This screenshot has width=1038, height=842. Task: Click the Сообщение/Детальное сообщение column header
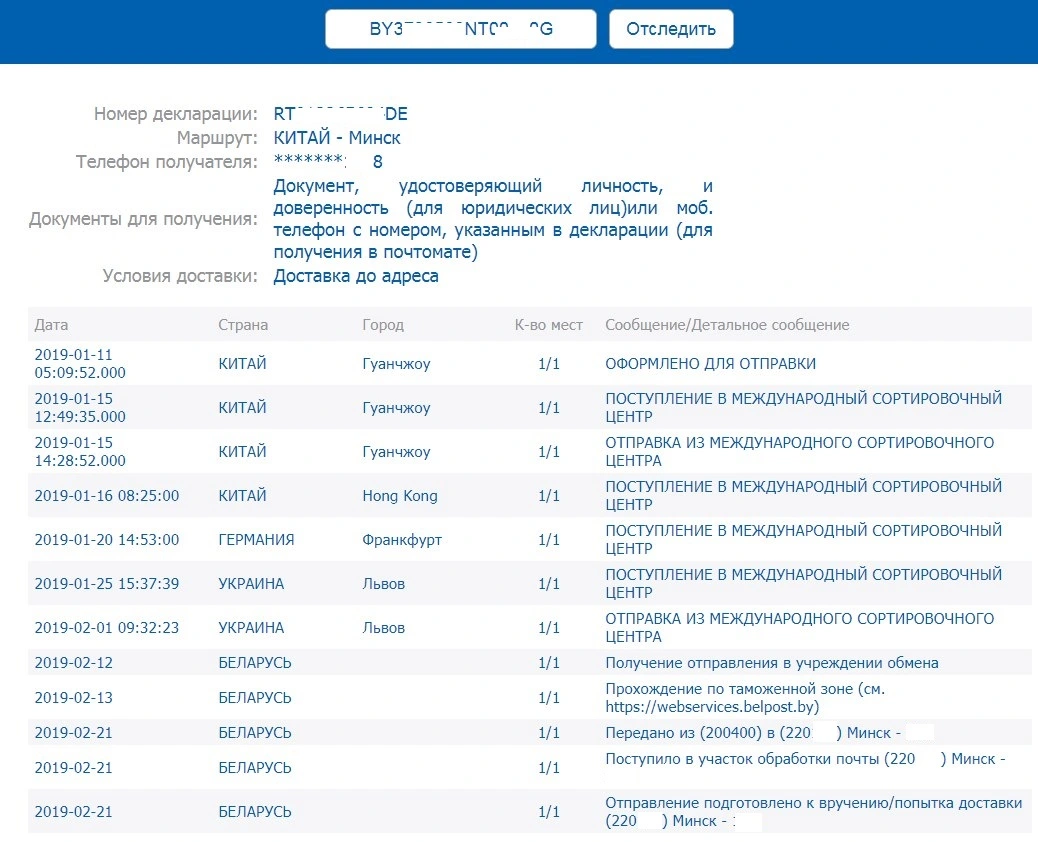727,325
